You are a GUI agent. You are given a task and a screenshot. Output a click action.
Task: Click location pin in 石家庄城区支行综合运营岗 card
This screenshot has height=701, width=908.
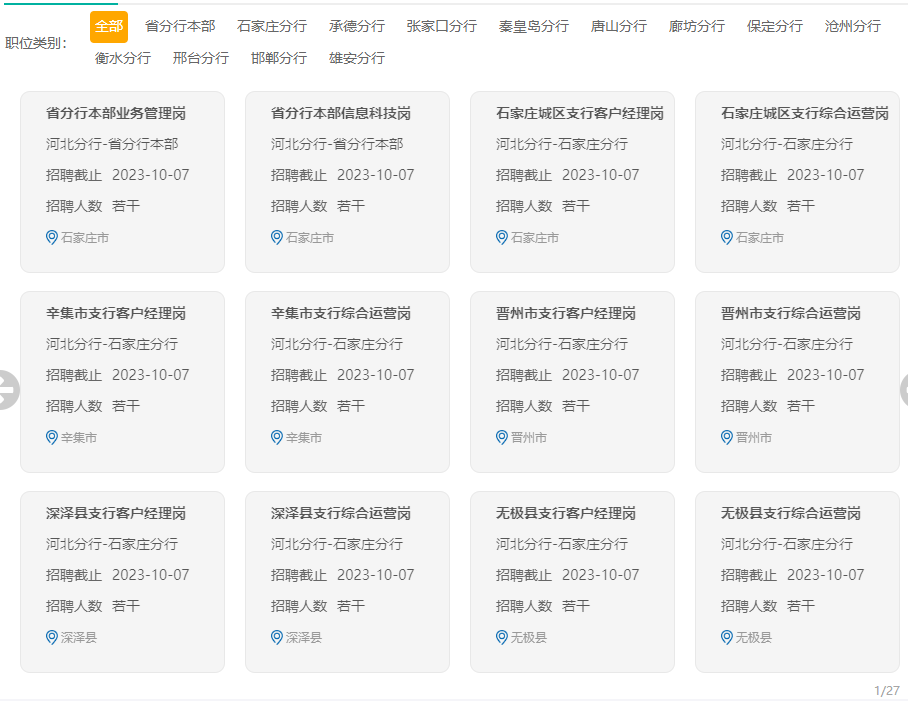[727, 237]
